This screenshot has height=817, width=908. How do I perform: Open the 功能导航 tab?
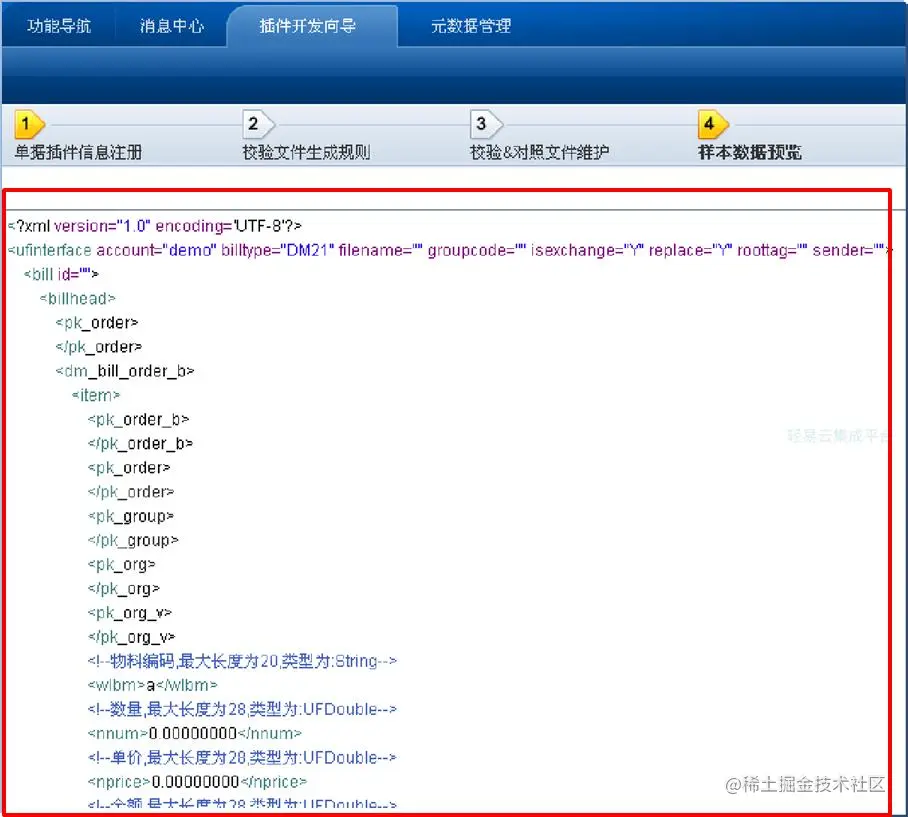click(x=58, y=25)
